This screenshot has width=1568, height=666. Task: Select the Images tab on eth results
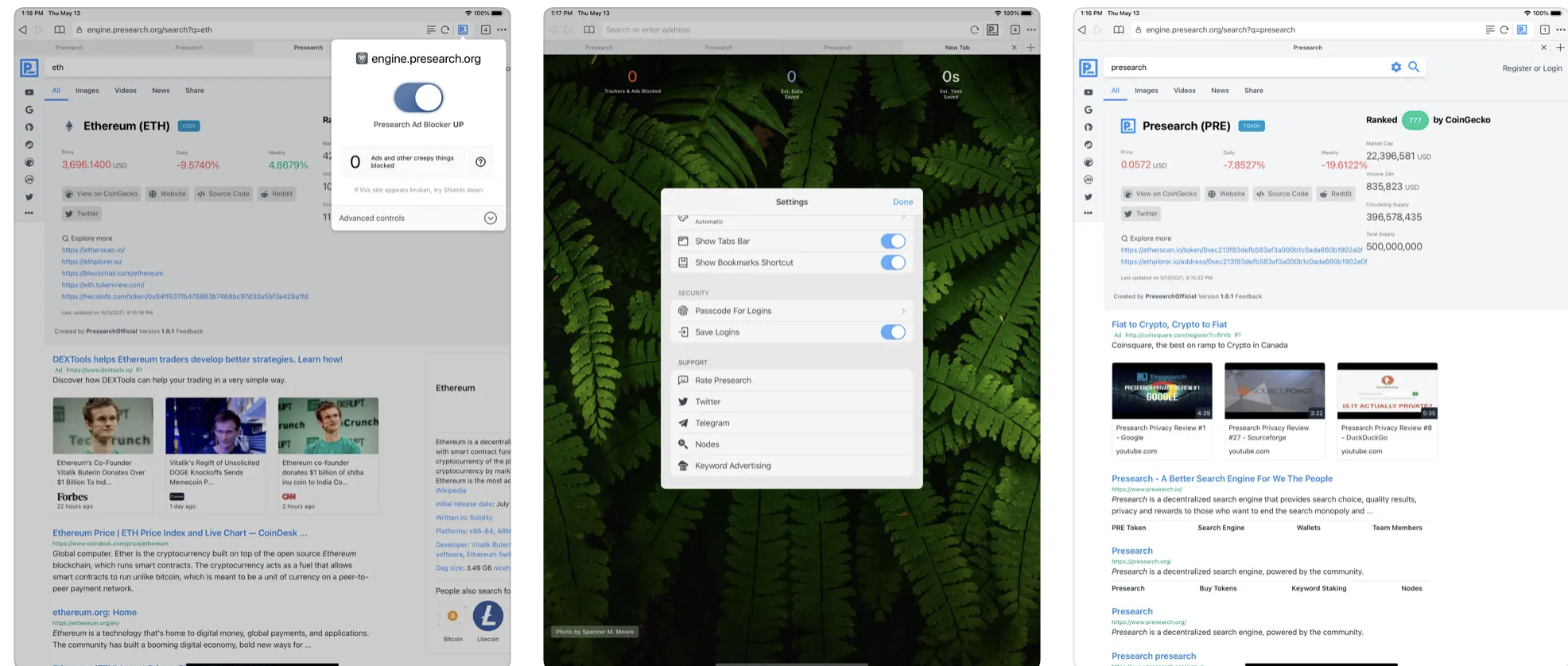pyautogui.click(x=87, y=91)
